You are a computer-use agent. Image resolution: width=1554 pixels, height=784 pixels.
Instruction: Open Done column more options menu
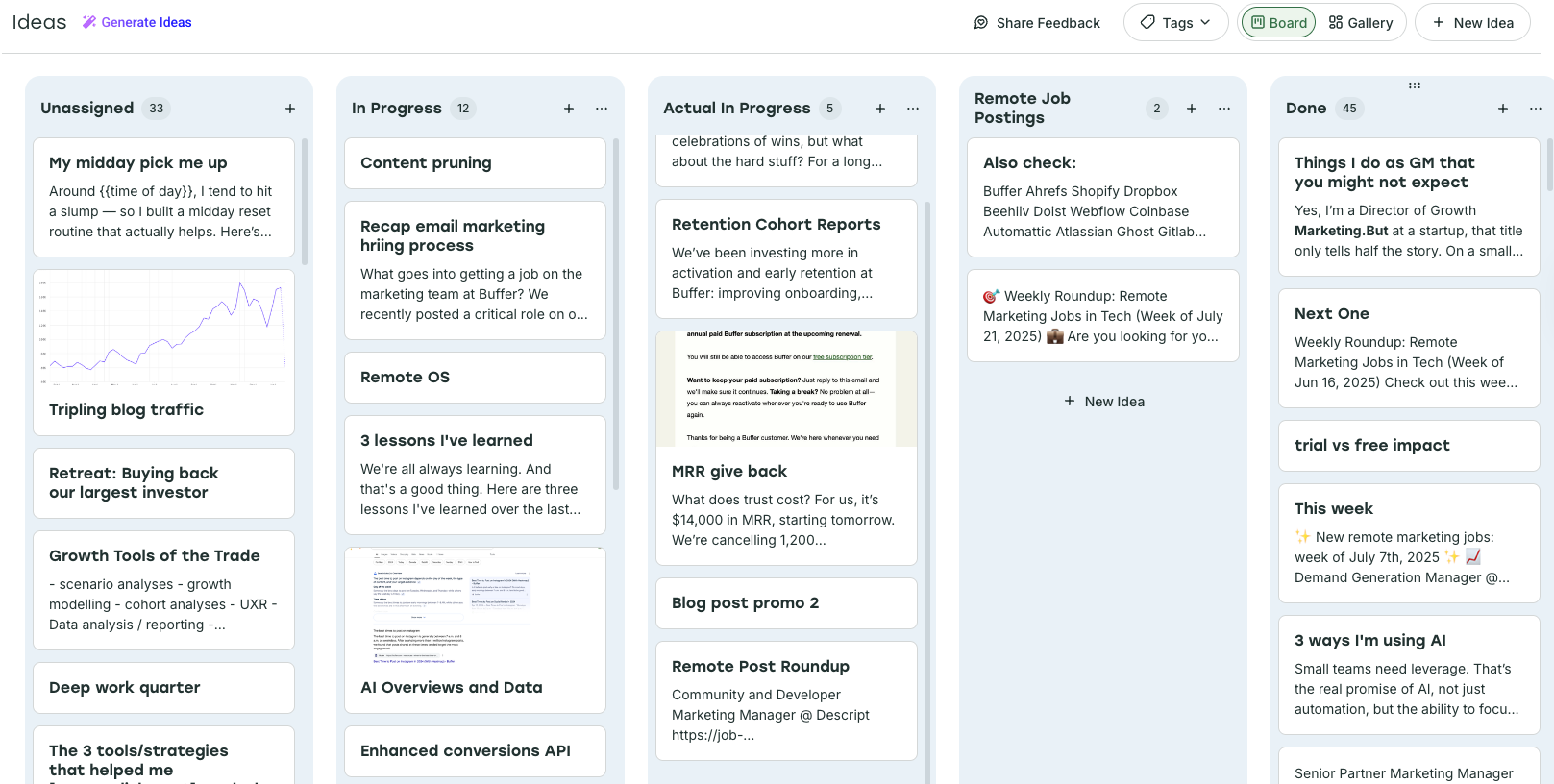pos(1536,109)
